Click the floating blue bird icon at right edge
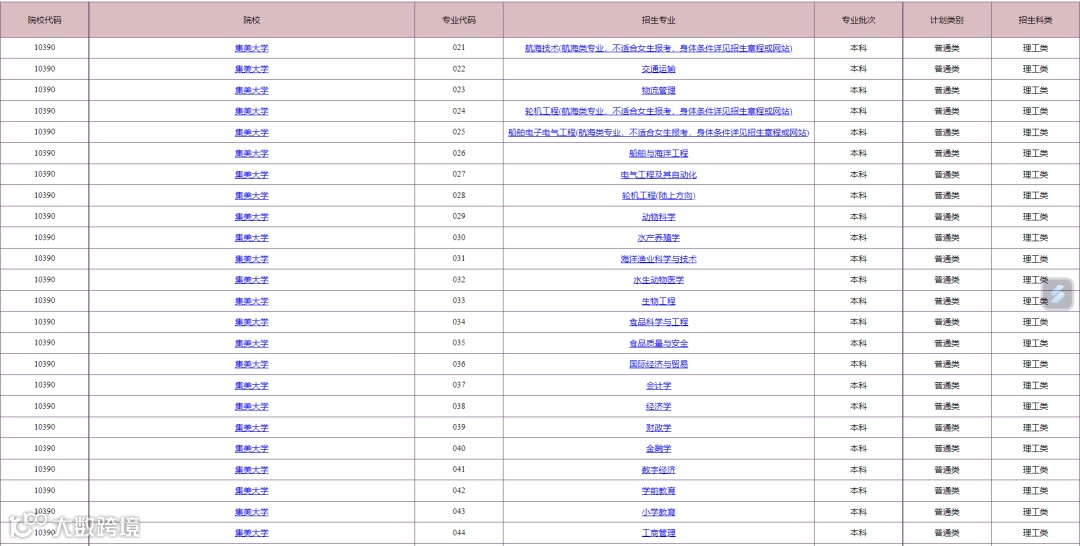This screenshot has width=1080, height=546. pyautogui.click(x=1058, y=293)
